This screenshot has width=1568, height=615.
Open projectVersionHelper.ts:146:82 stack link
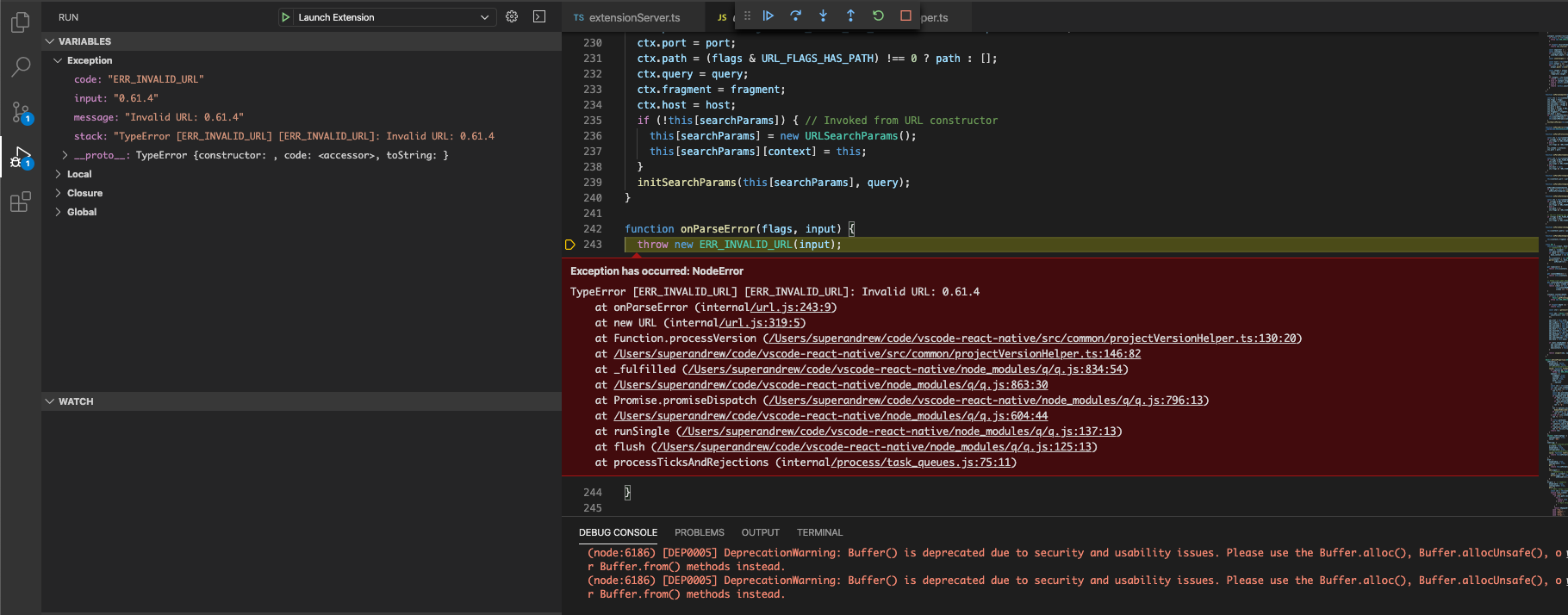point(877,354)
